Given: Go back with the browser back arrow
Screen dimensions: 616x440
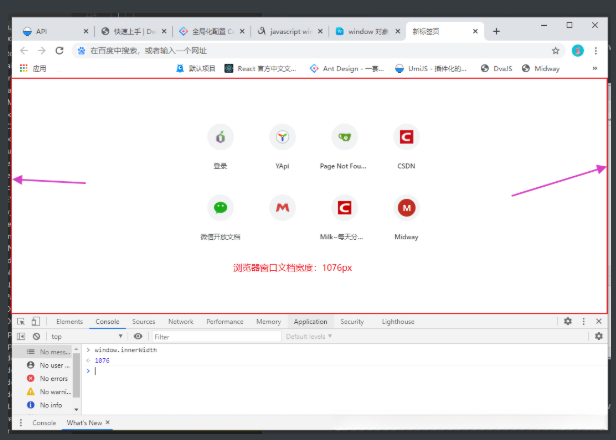Looking at the screenshot, I should [24, 51].
